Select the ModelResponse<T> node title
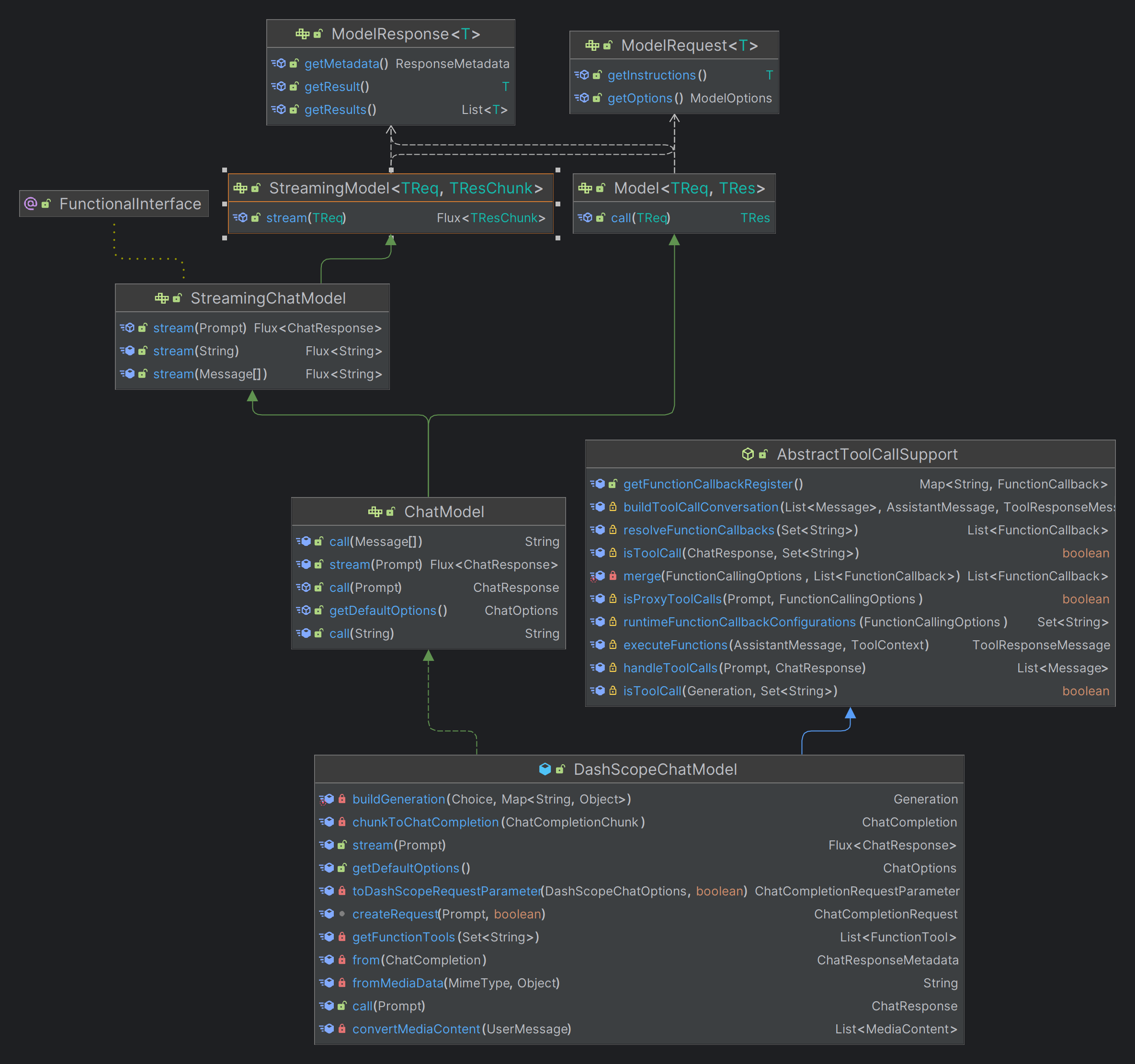 pos(406,34)
